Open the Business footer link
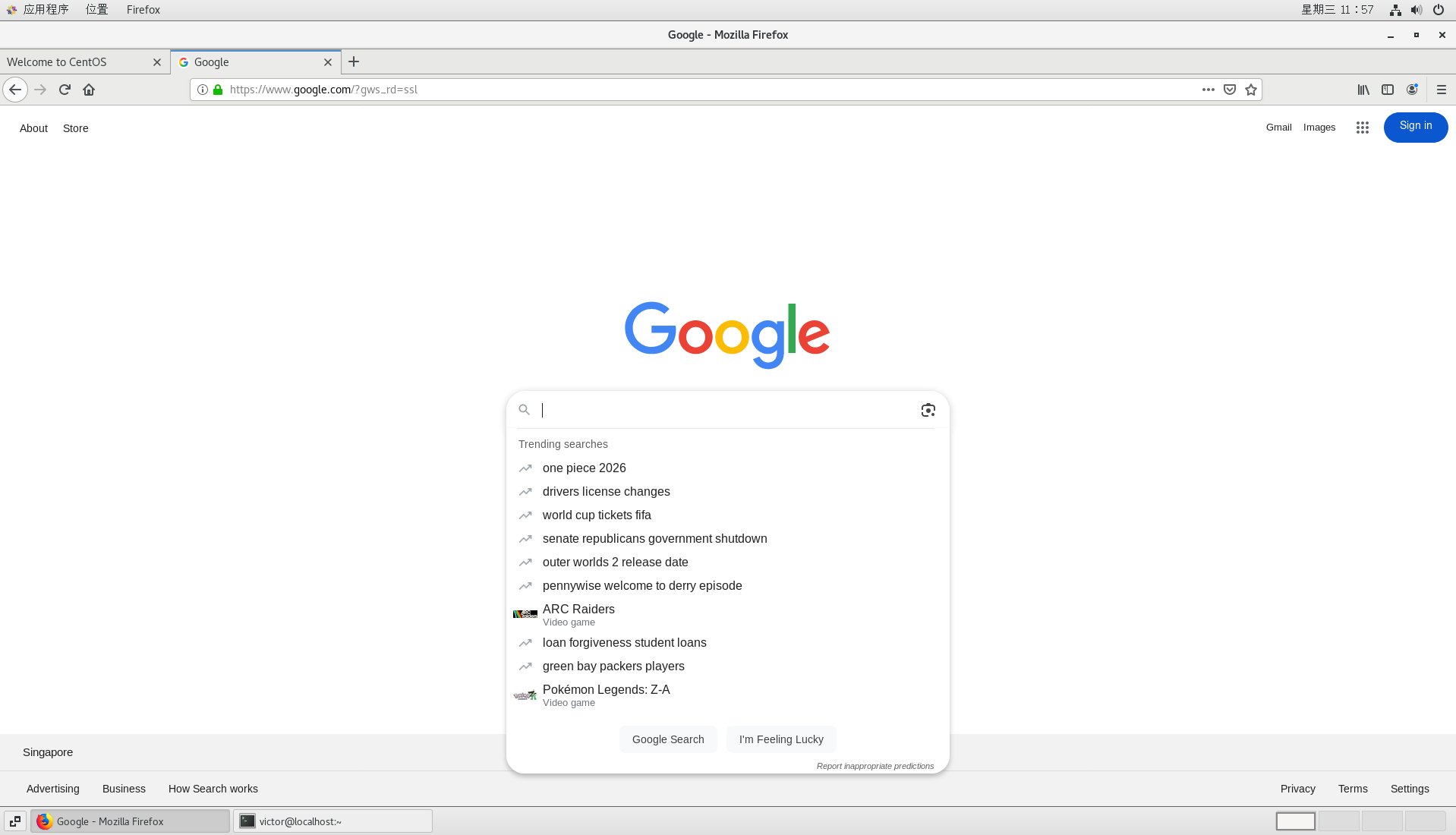 coord(124,789)
